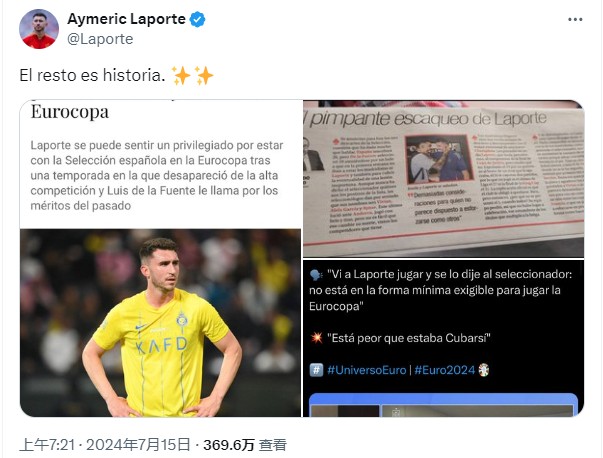Open the black quote screenshot image
This screenshot has width=603, height=458.
(x=443, y=338)
